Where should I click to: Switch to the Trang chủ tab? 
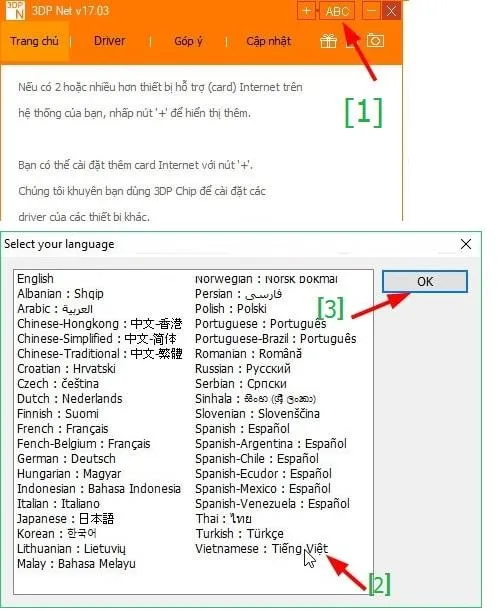click(34, 41)
